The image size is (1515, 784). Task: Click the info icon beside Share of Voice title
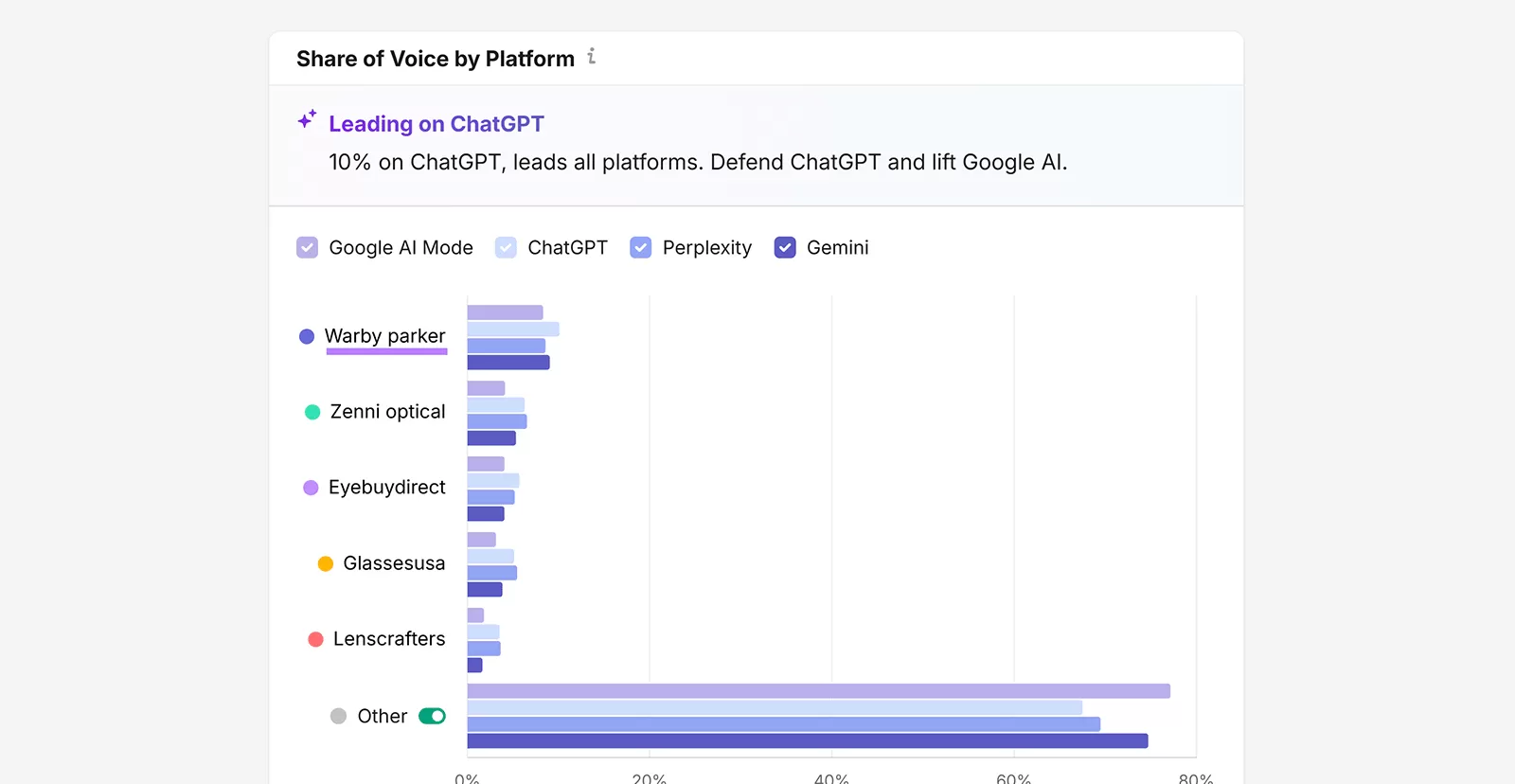(591, 57)
